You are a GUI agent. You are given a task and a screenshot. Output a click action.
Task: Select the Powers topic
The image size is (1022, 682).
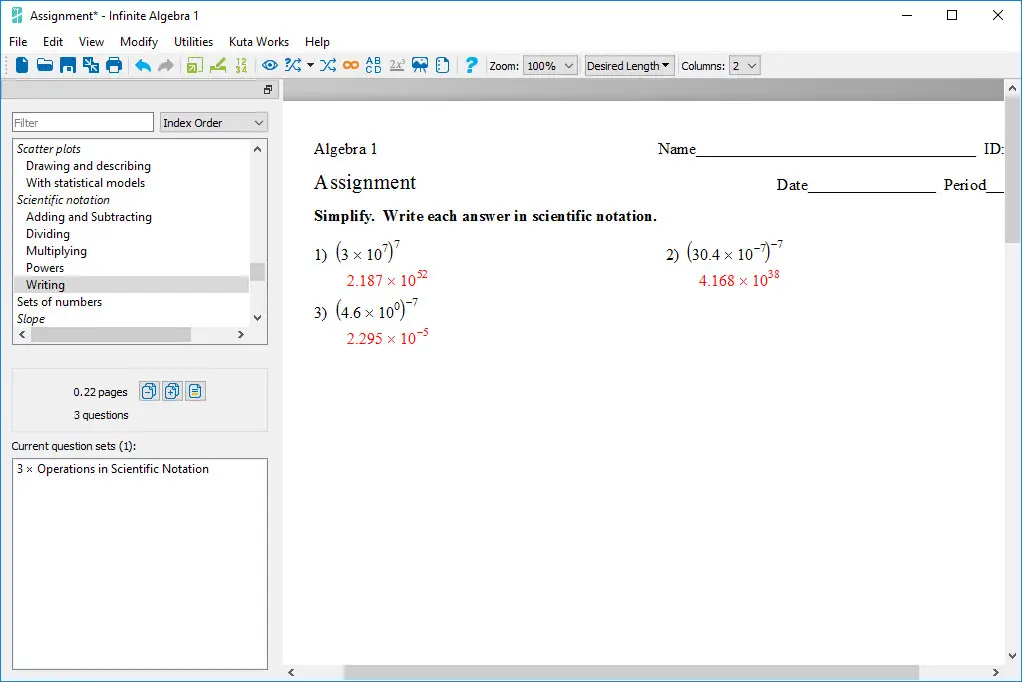[x=45, y=267]
